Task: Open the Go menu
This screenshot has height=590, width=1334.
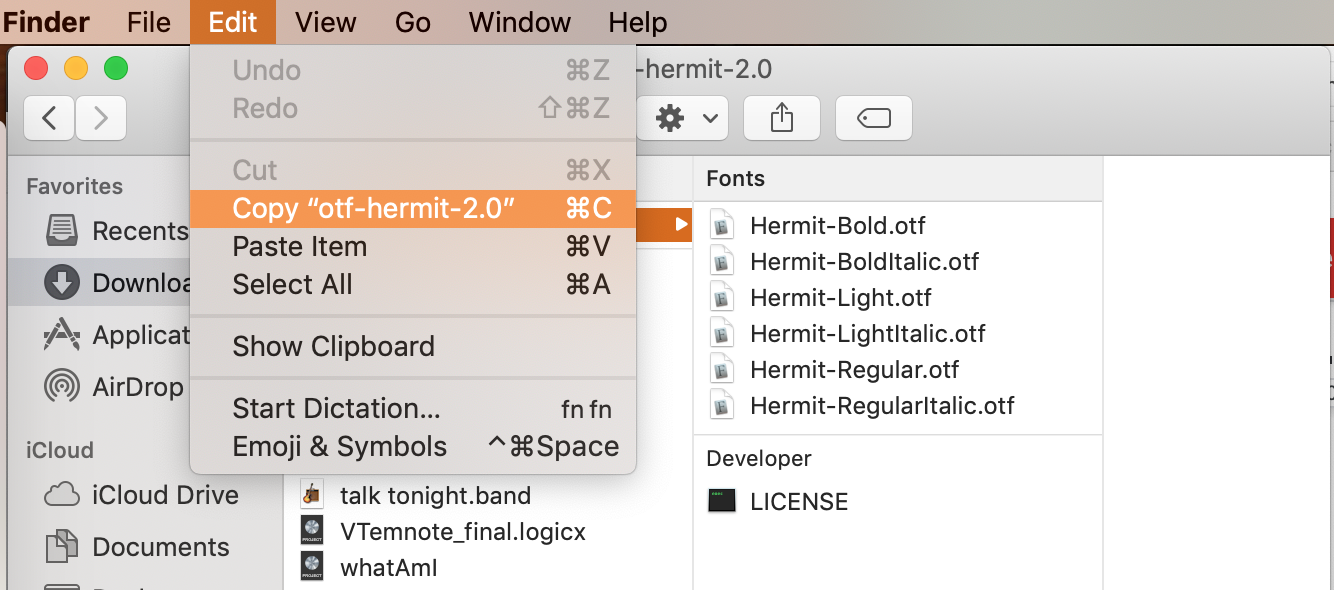Action: pyautogui.click(x=413, y=22)
